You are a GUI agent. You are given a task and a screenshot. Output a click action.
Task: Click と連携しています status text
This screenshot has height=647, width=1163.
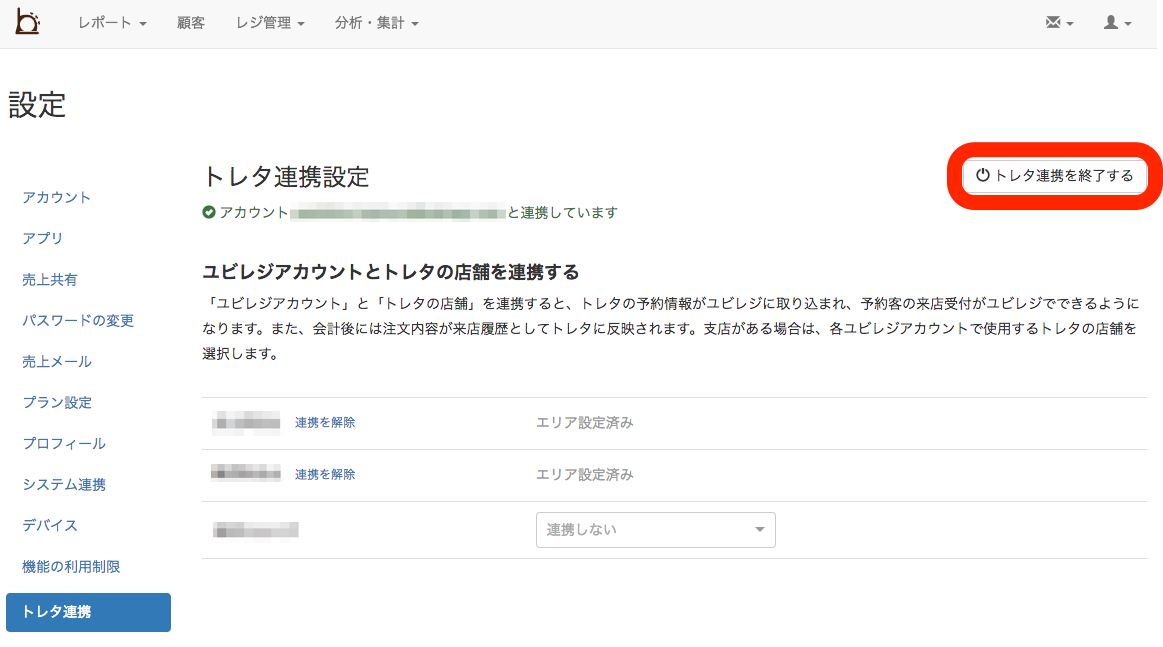click(562, 213)
